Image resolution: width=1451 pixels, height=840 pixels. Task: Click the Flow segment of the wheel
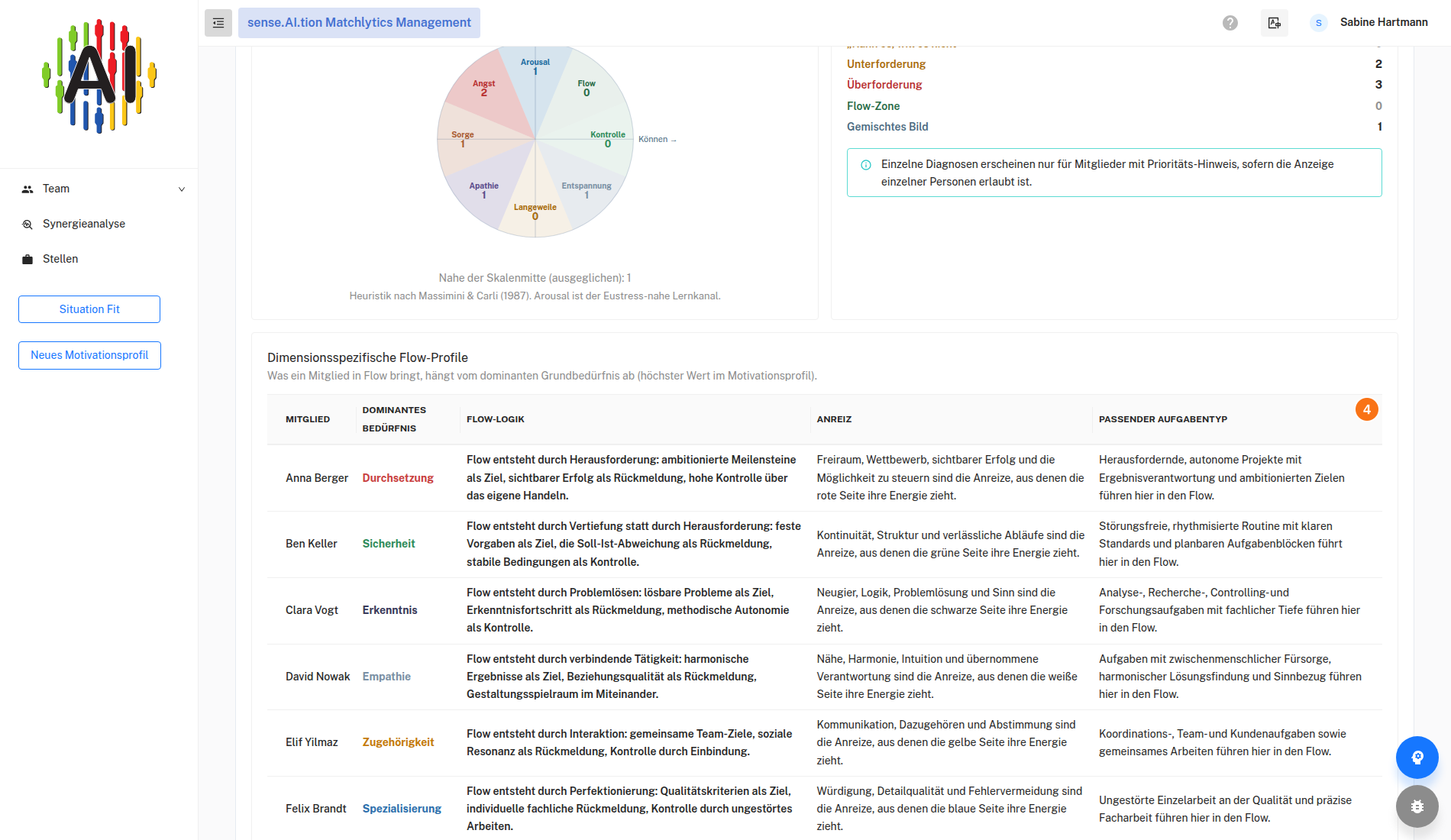(x=587, y=88)
